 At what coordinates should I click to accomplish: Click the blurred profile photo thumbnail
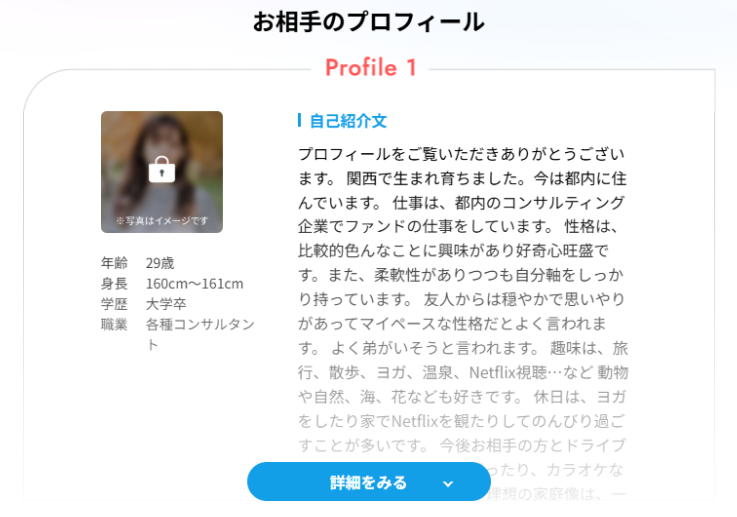point(162,172)
